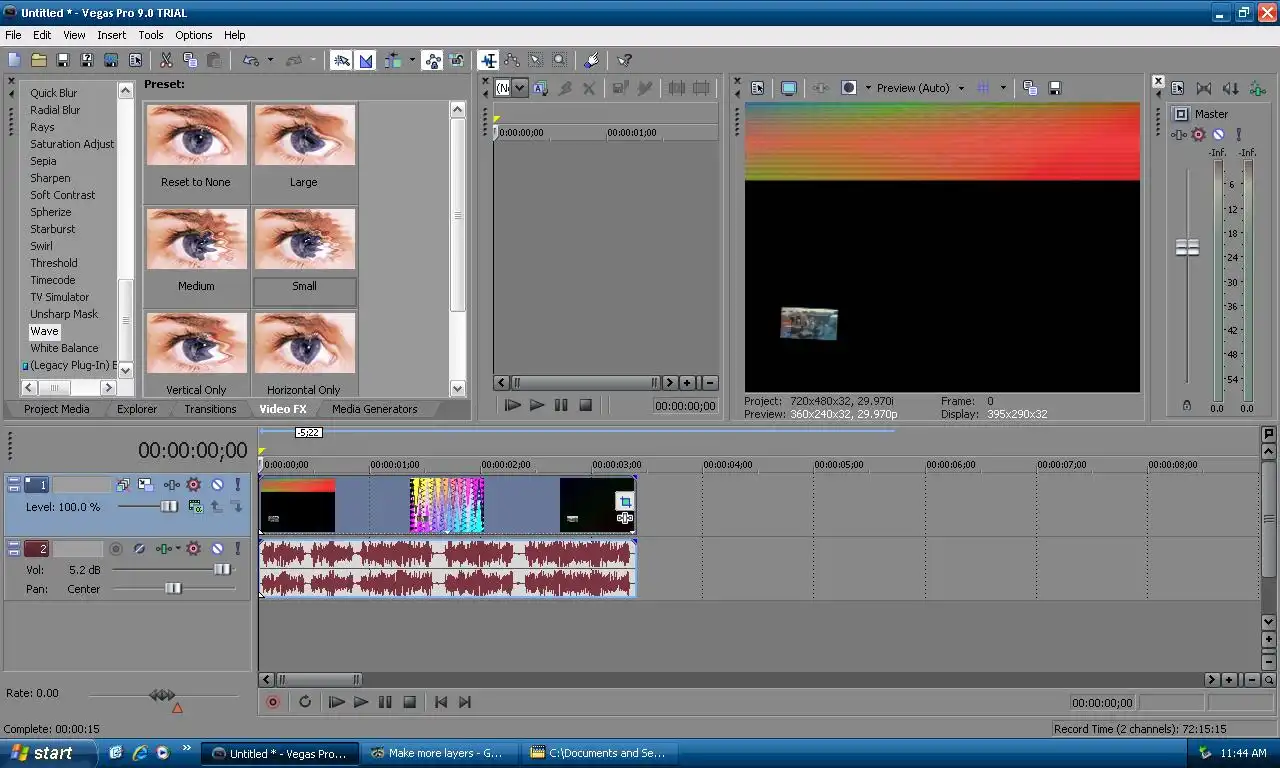Mute audio track 2
Screen dimensions: 1280x768
point(217,549)
